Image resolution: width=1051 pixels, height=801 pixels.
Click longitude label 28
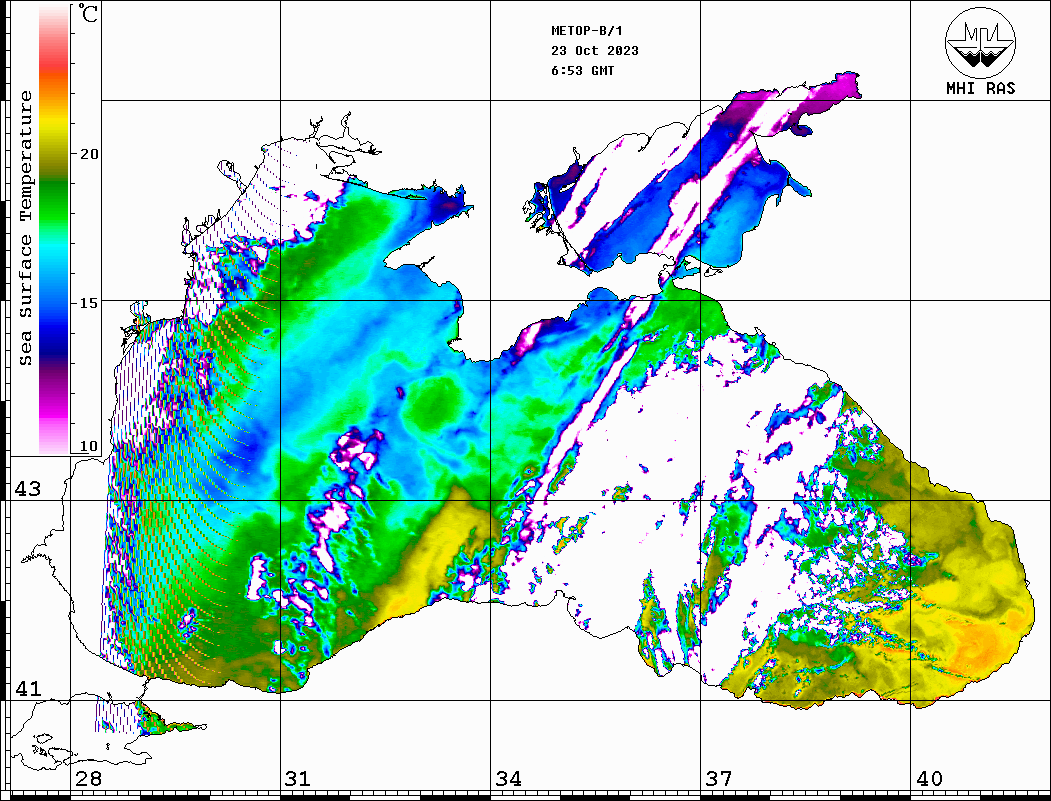88,779
